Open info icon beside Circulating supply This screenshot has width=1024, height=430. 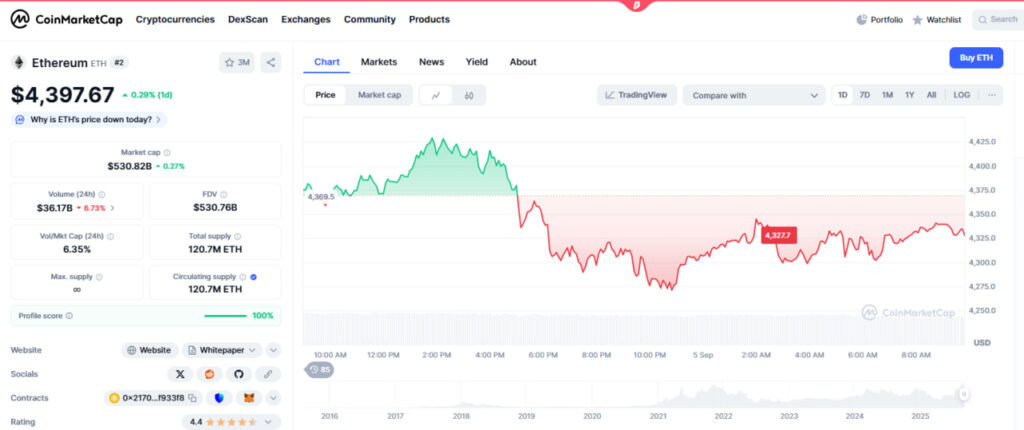click(243, 276)
